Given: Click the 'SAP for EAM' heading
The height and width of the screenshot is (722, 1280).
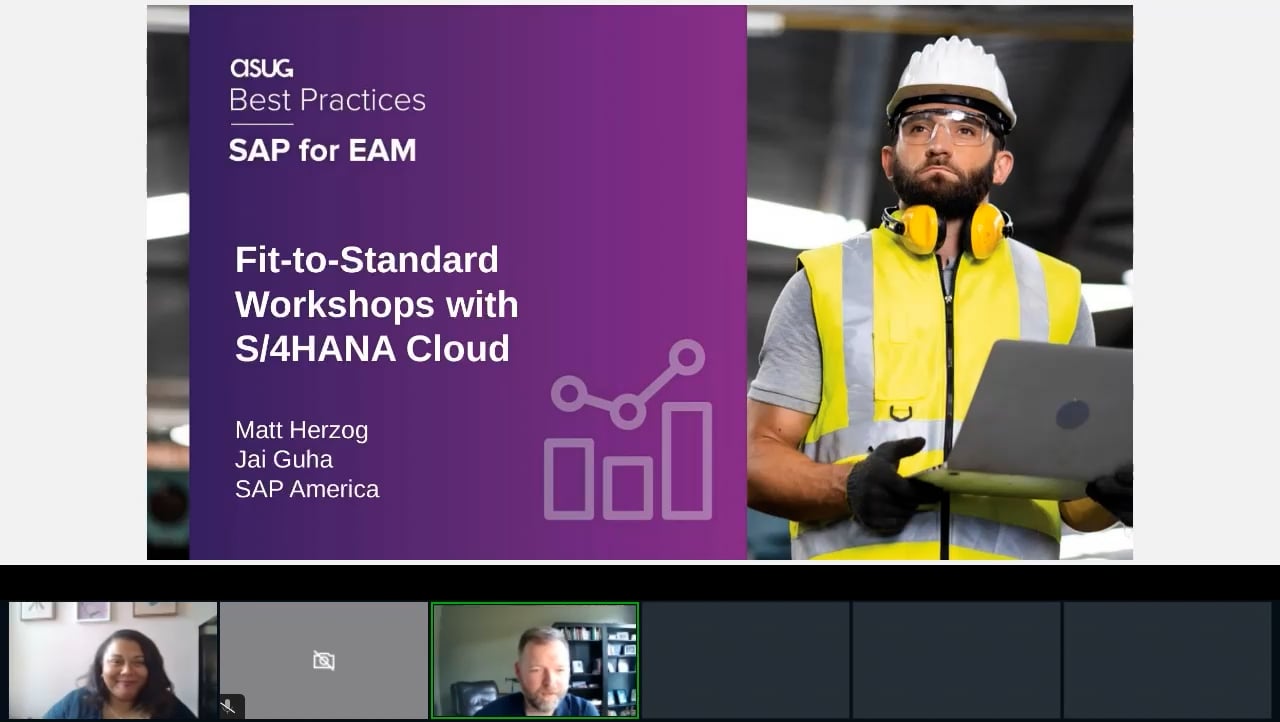Looking at the screenshot, I should 322,150.
